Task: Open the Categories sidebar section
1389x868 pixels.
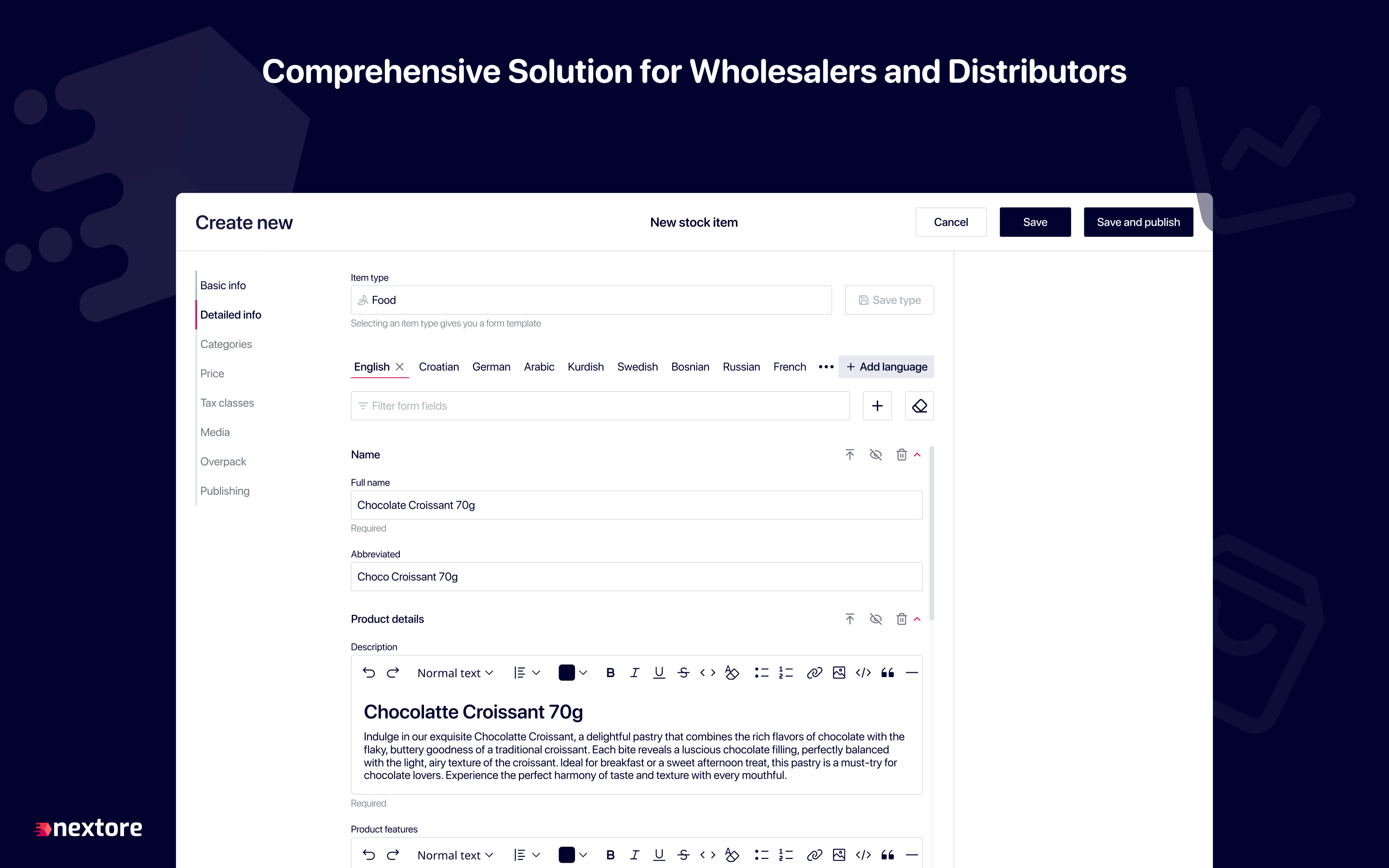Action: [x=226, y=344]
